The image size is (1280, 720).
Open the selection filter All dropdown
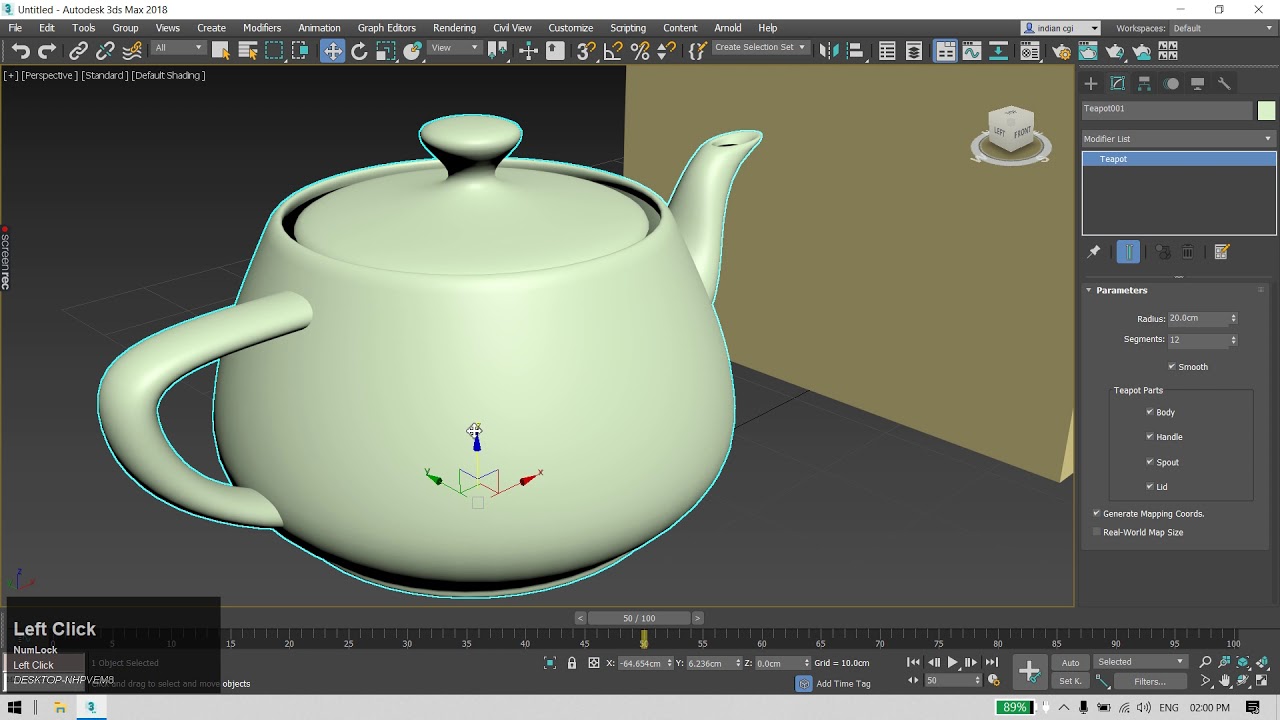point(178,48)
